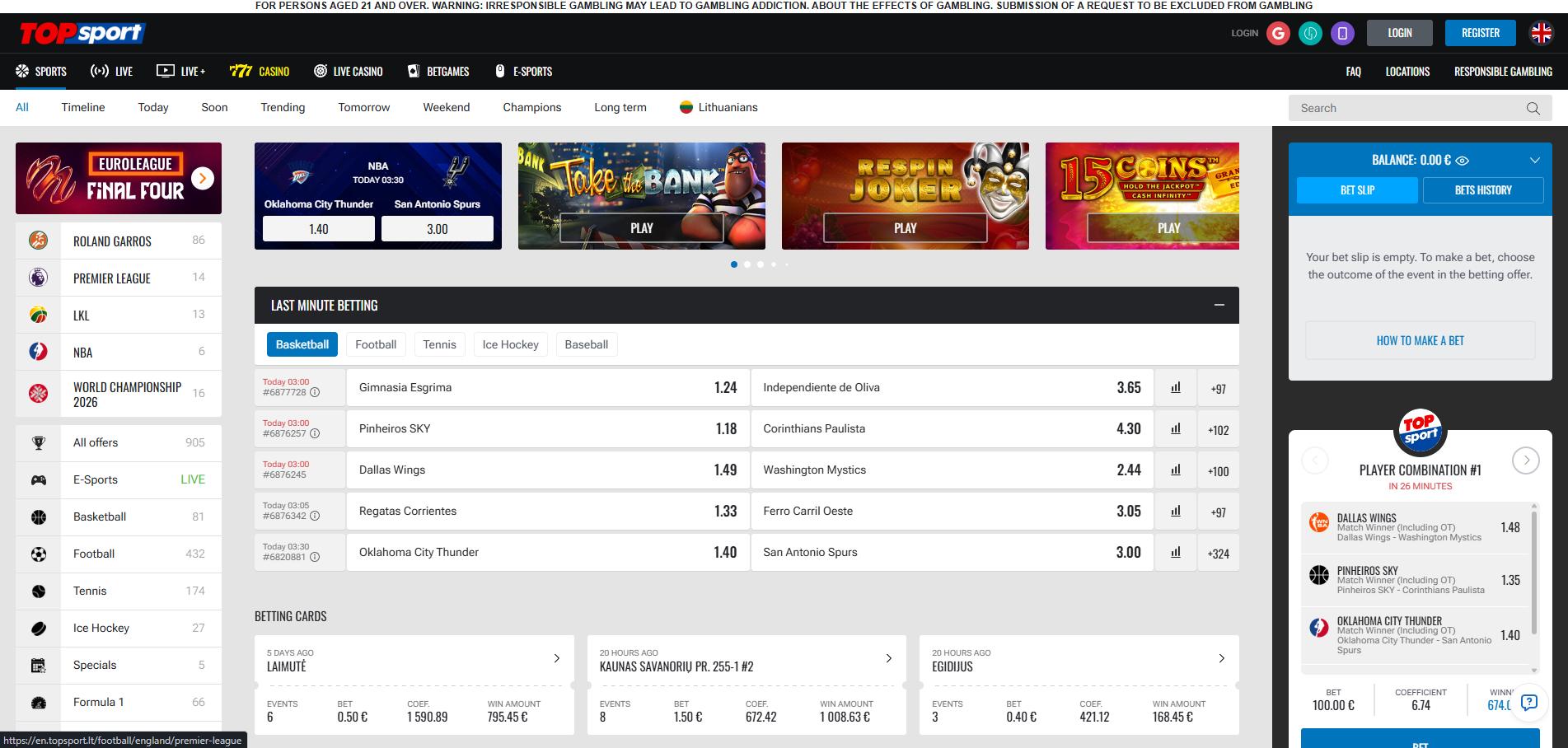Expand the Egidijus betting card

click(x=1221, y=658)
